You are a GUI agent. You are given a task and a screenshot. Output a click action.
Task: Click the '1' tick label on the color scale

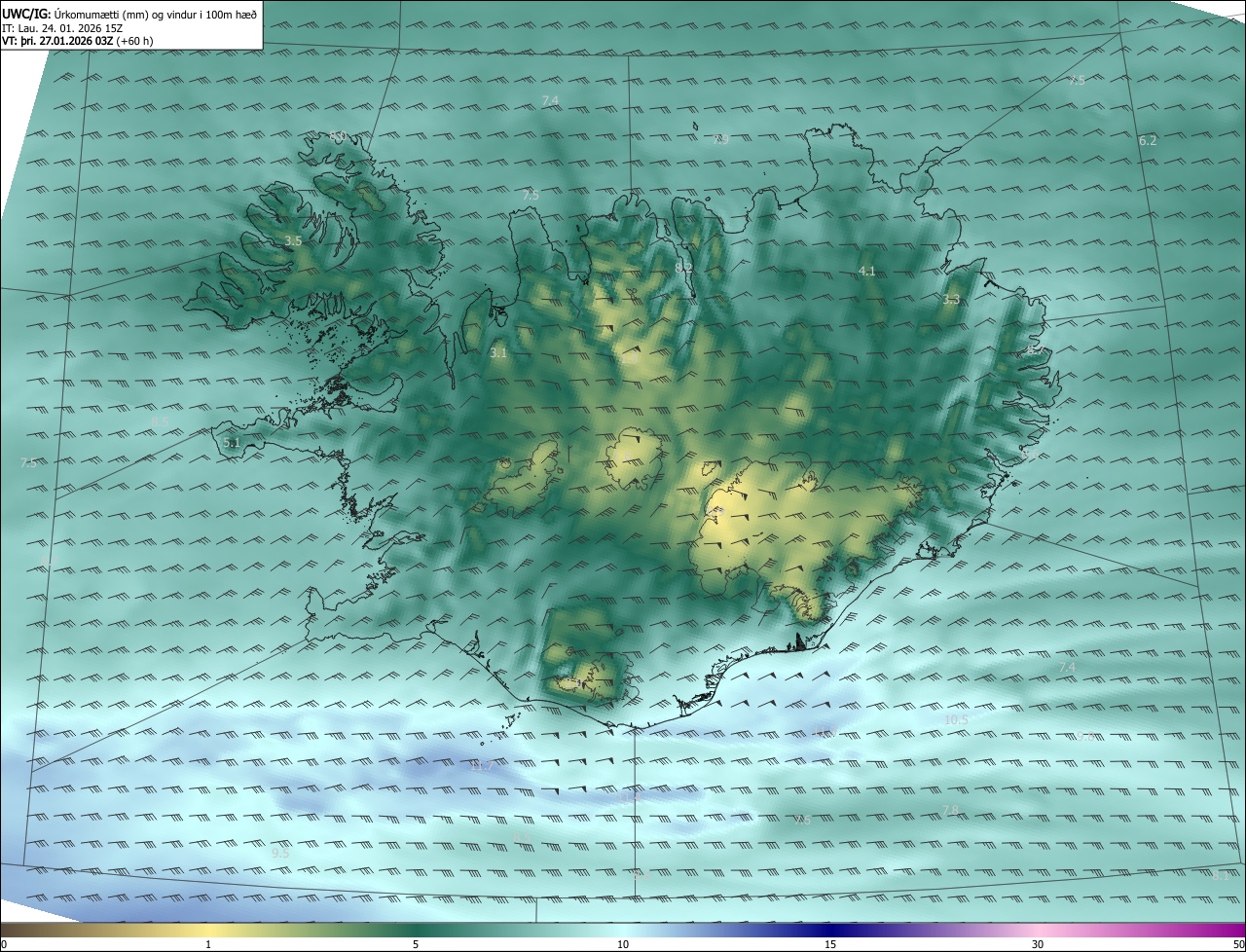pos(208,945)
